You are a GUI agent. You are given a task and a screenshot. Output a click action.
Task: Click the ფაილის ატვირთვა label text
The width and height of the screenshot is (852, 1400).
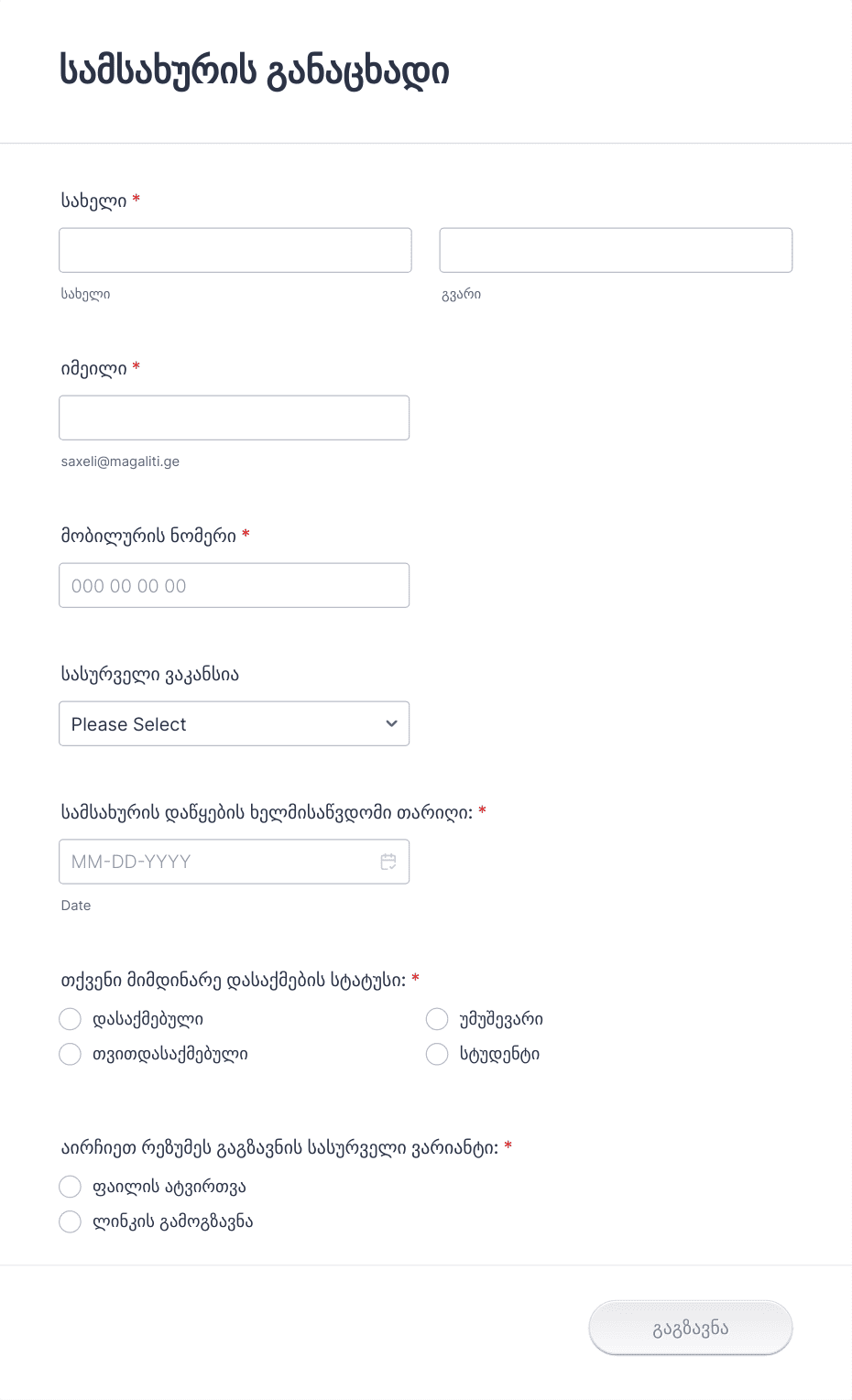(169, 1187)
